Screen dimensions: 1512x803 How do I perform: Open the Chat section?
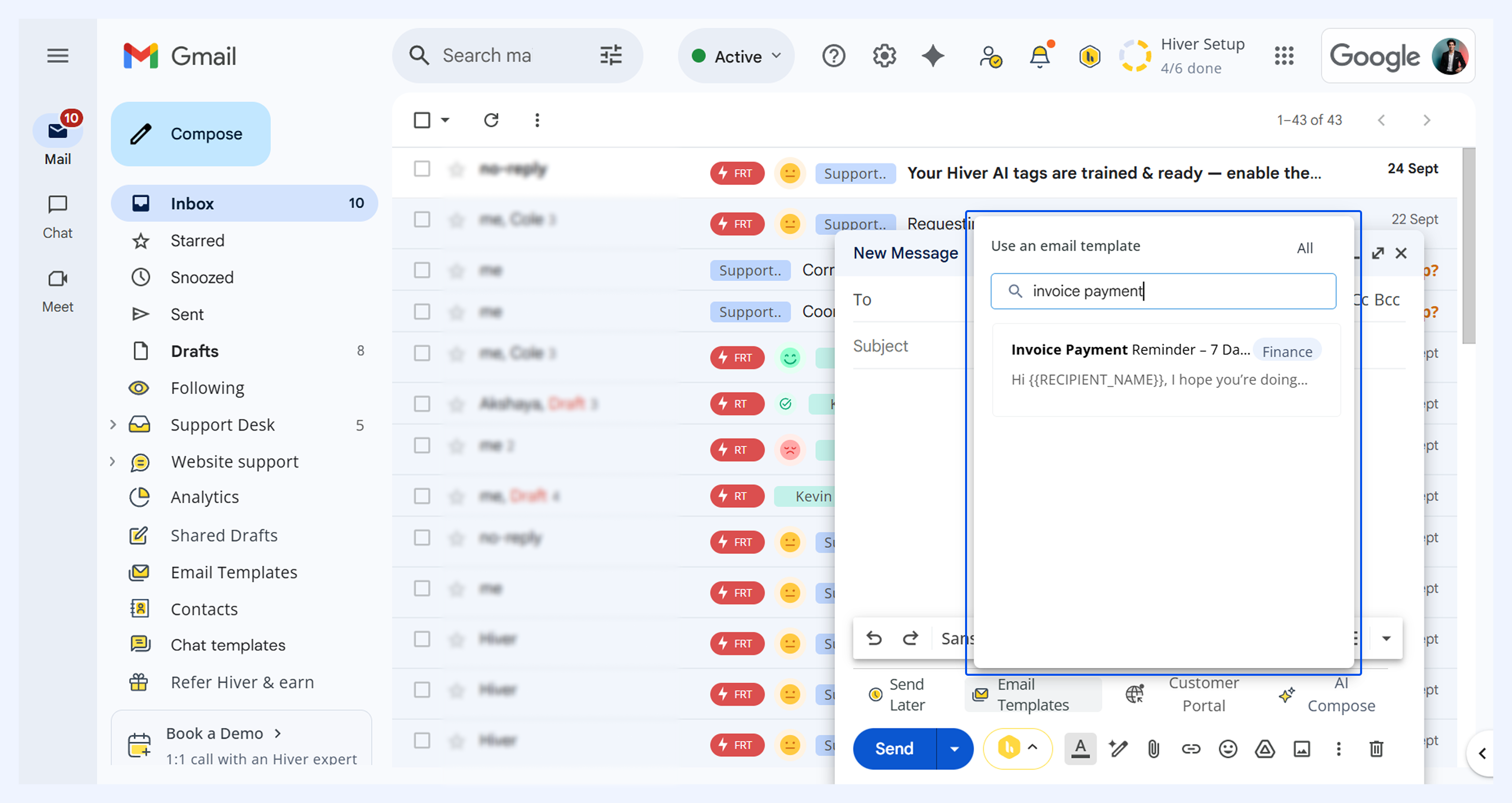(58, 217)
